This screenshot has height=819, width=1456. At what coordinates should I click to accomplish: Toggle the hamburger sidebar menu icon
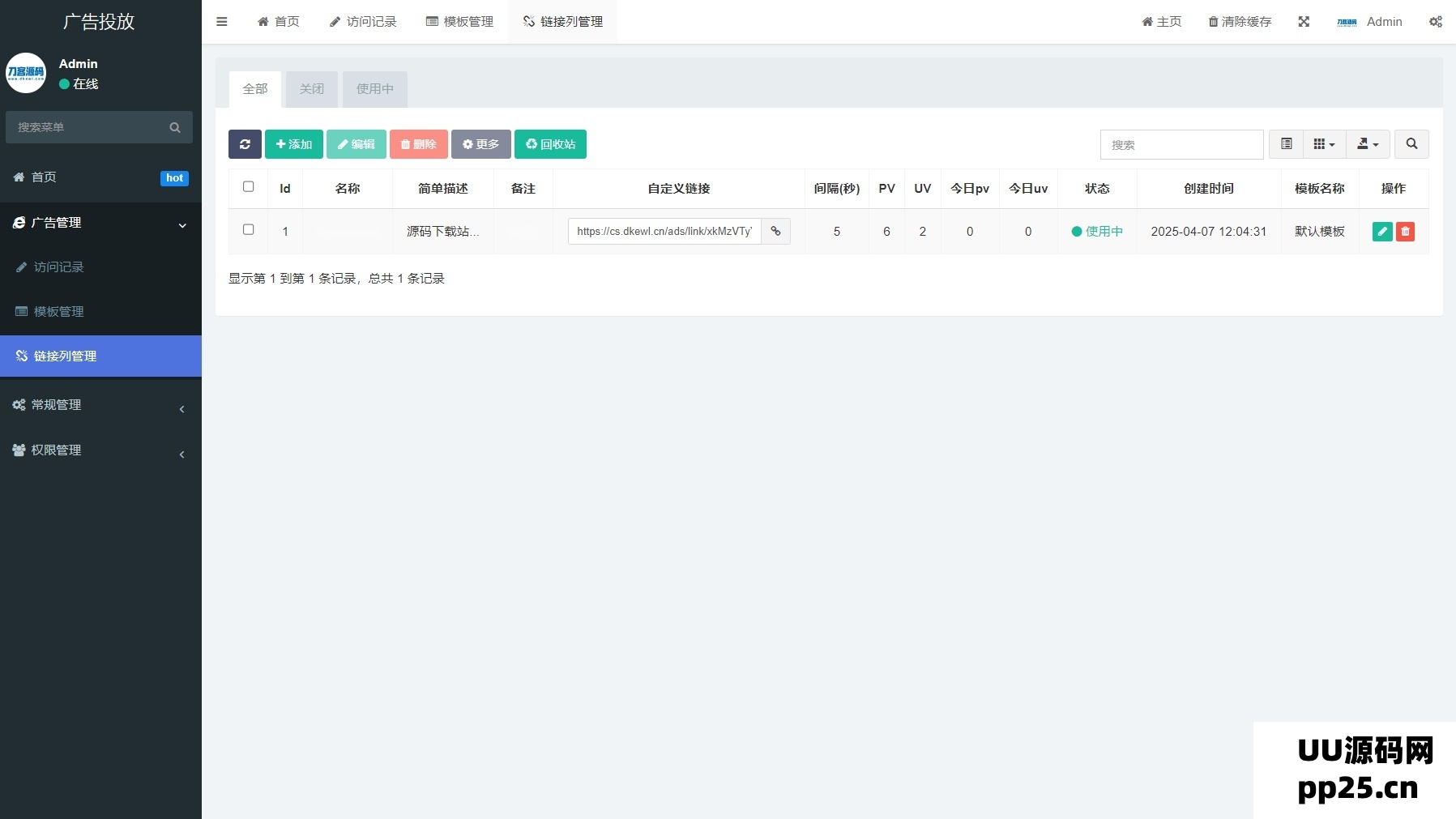click(x=221, y=22)
